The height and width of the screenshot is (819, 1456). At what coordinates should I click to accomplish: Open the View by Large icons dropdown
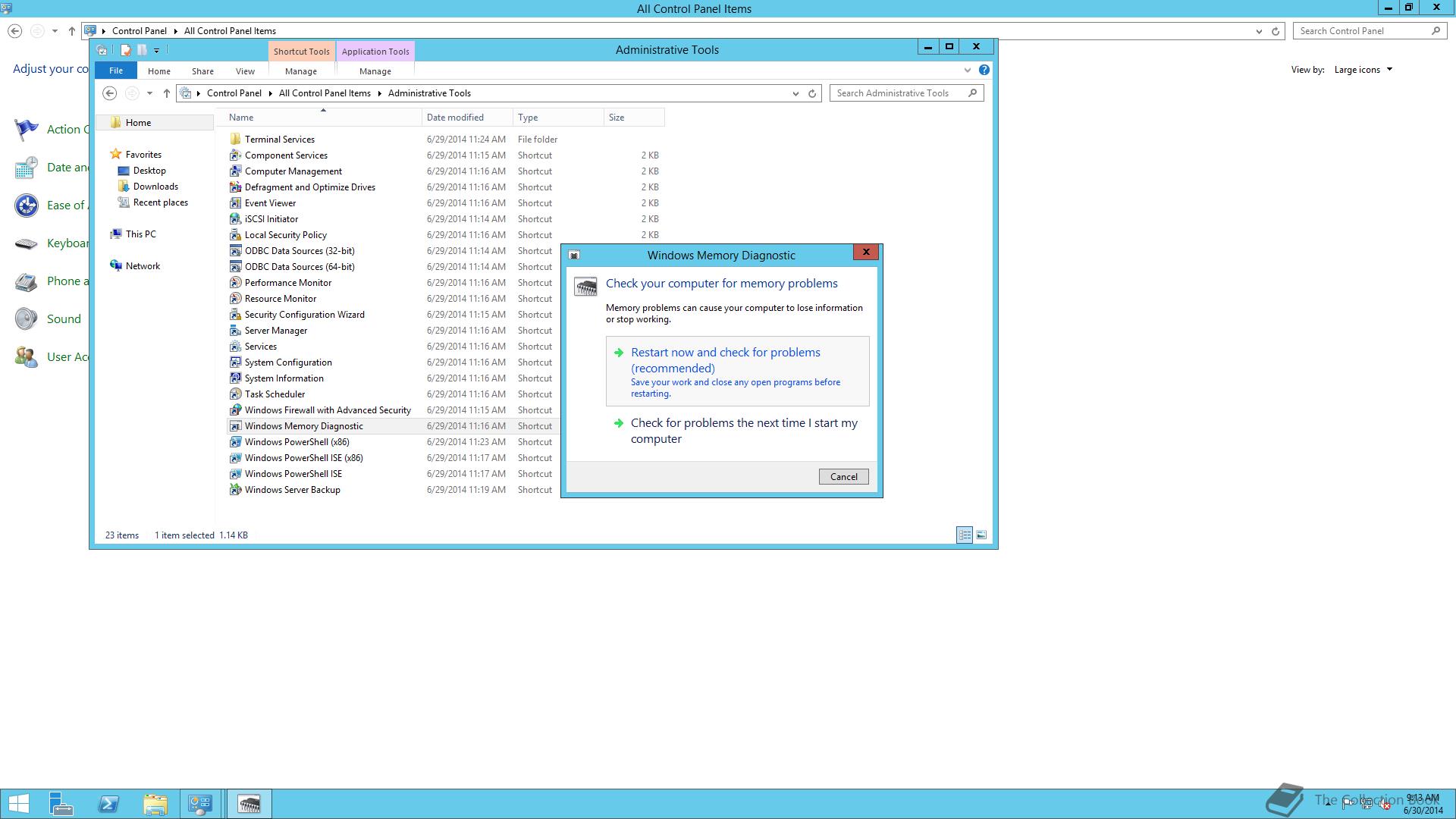pyautogui.click(x=1364, y=70)
